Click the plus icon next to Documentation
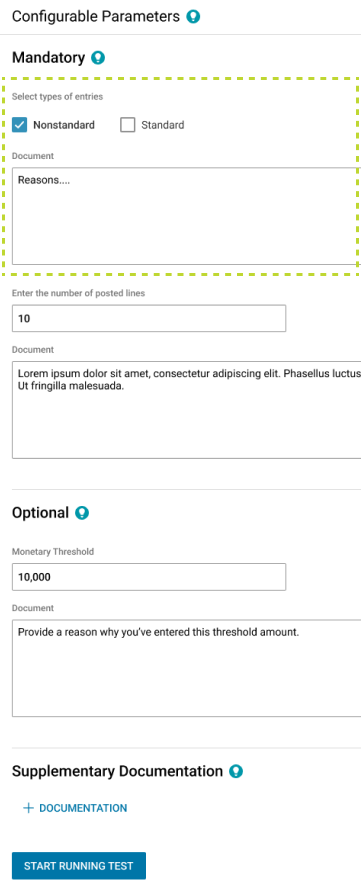Image resolution: width=361 pixels, height=896 pixels. point(28,808)
